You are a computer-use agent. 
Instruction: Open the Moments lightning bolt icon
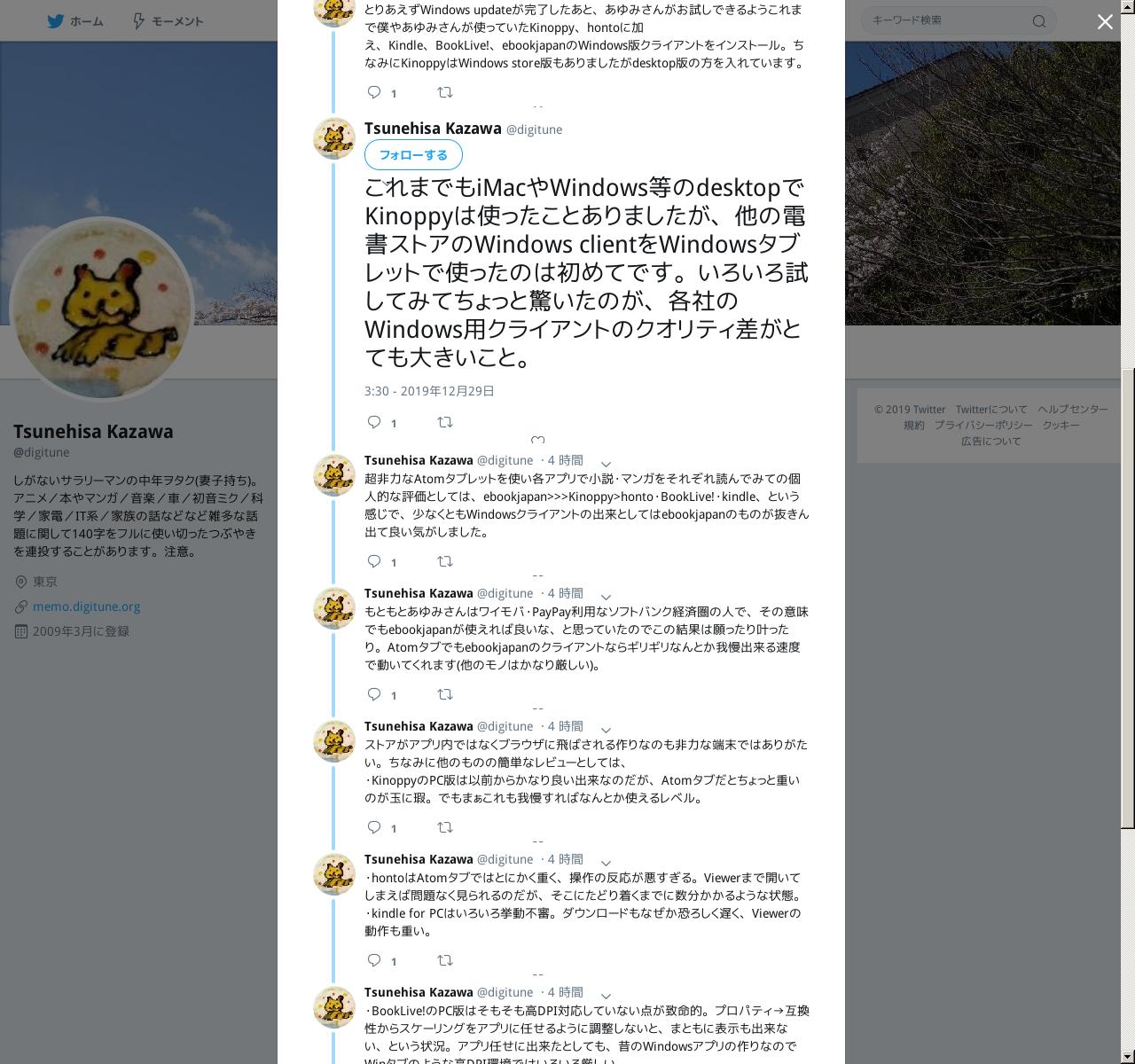[x=138, y=20]
